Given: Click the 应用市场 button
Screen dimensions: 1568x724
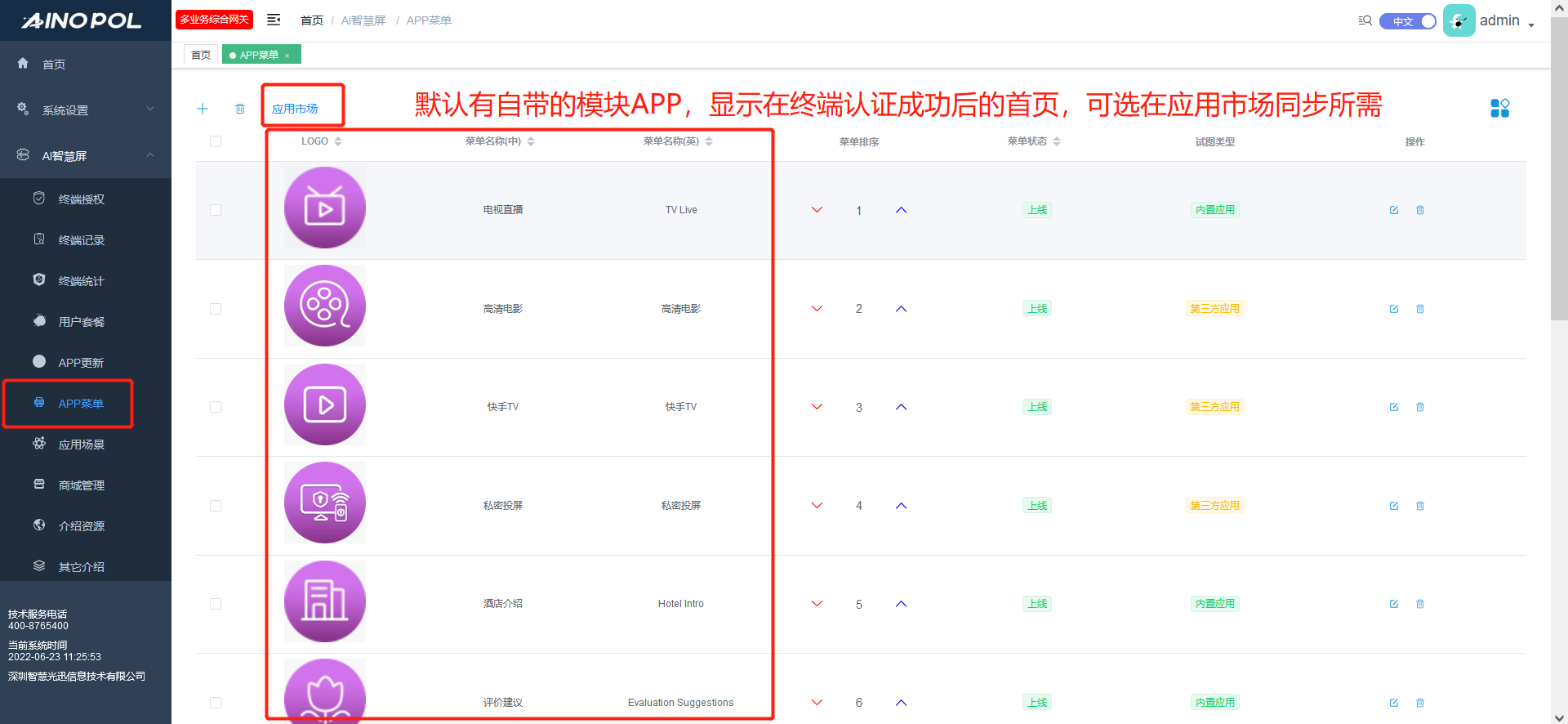Looking at the screenshot, I should [295, 109].
